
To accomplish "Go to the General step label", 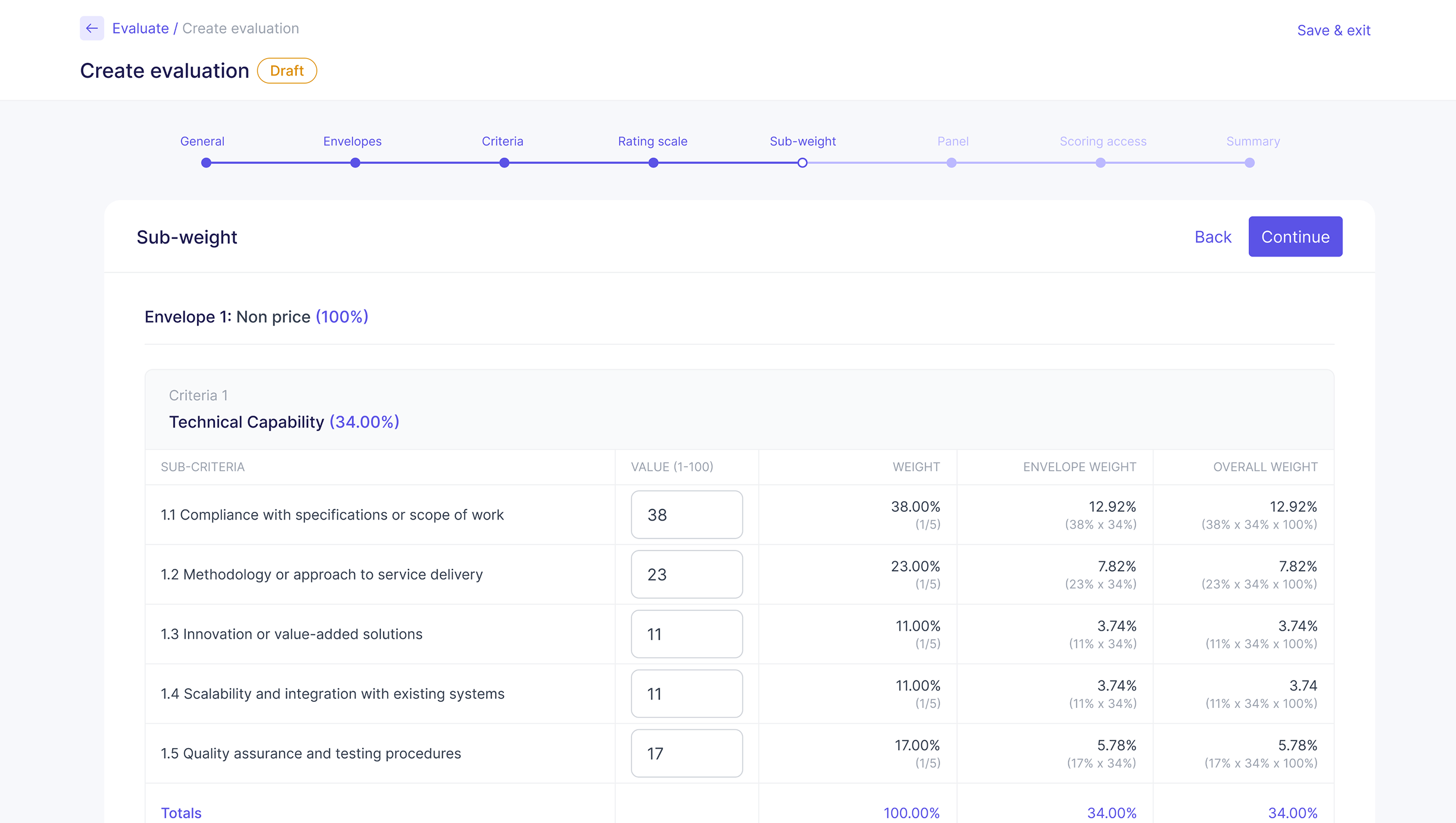I will coord(202,141).
